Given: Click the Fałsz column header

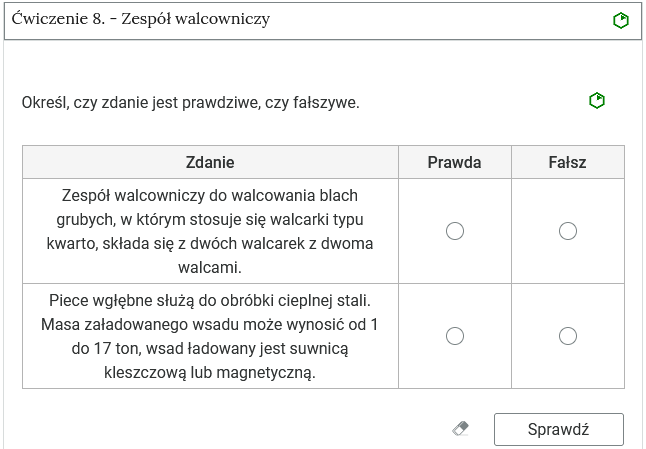Looking at the screenshot, I should coord(567,162).
